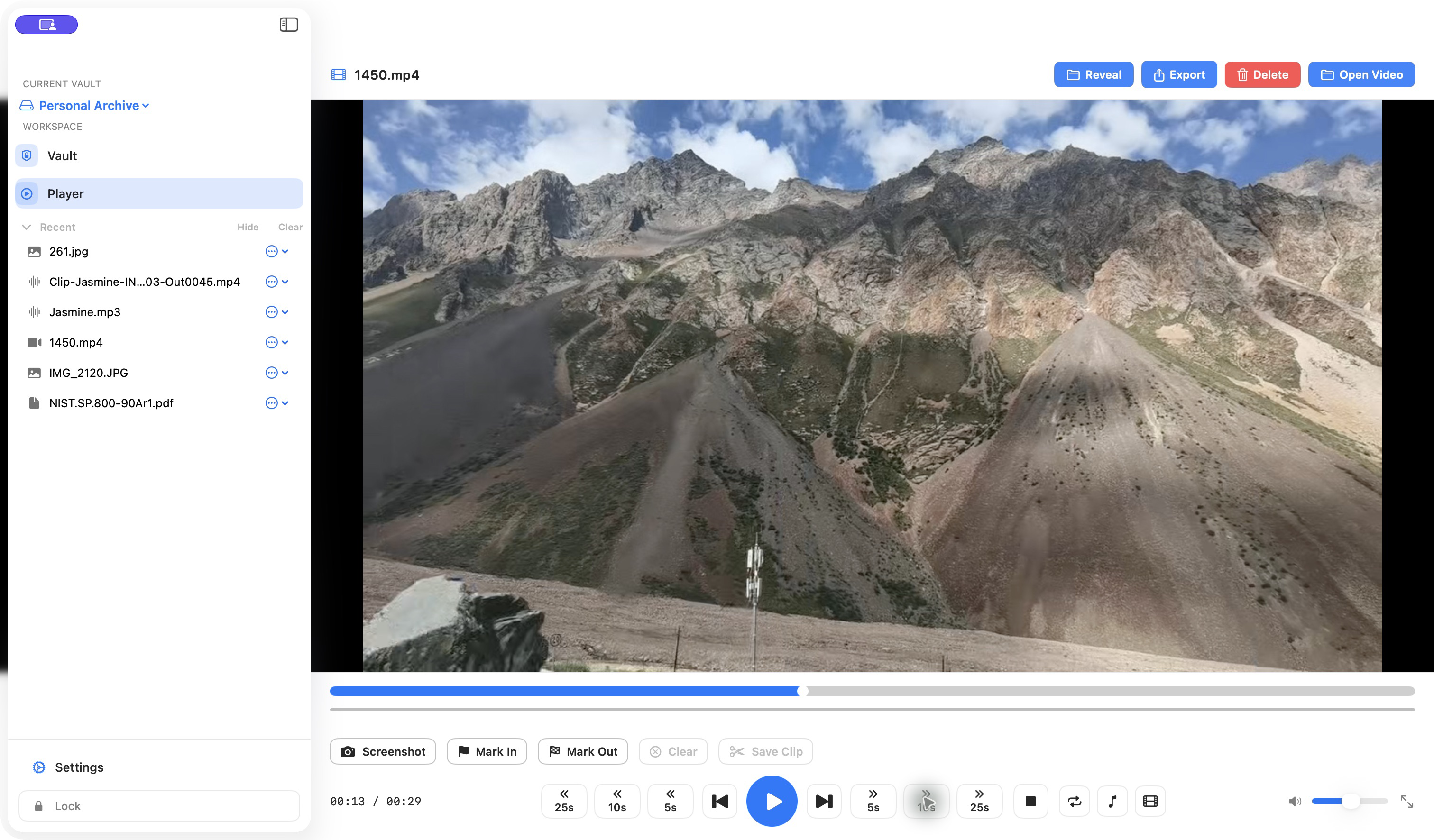
Task: Open more options menu for 261.jpg
Action: [276, 251]
